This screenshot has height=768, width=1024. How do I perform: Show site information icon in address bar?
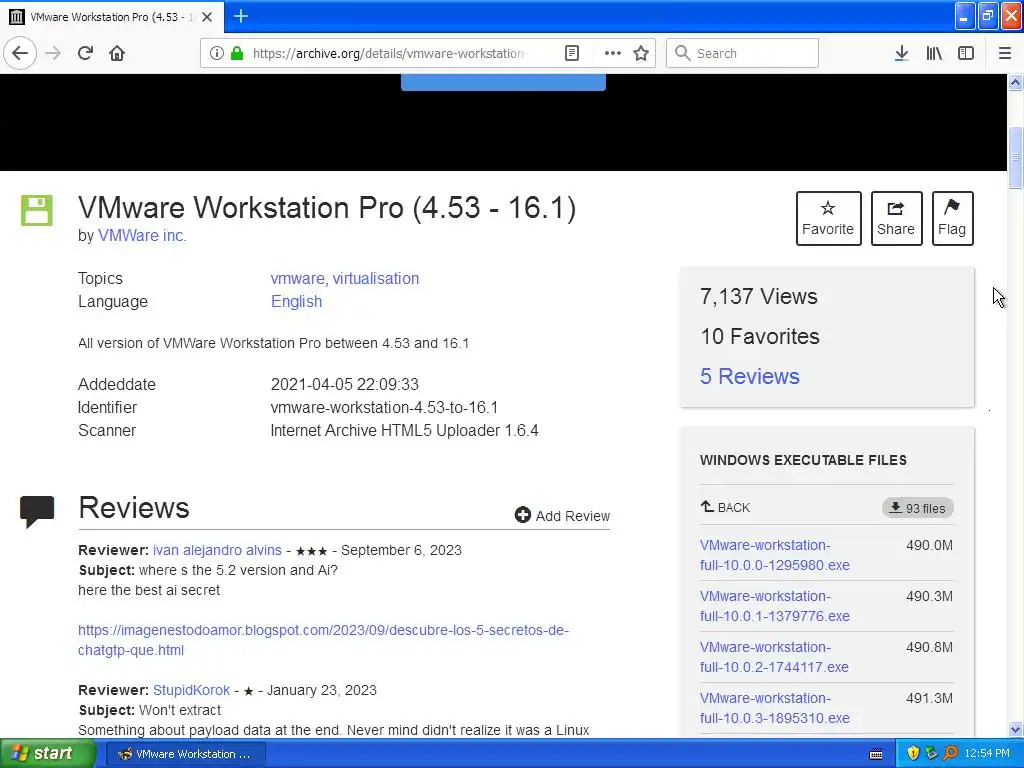(x=217, y=53)
